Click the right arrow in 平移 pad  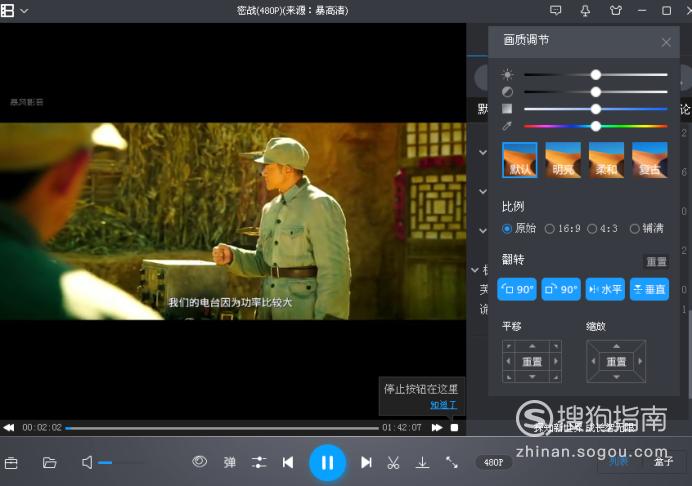pyautogui.click(x=556, y=361)
